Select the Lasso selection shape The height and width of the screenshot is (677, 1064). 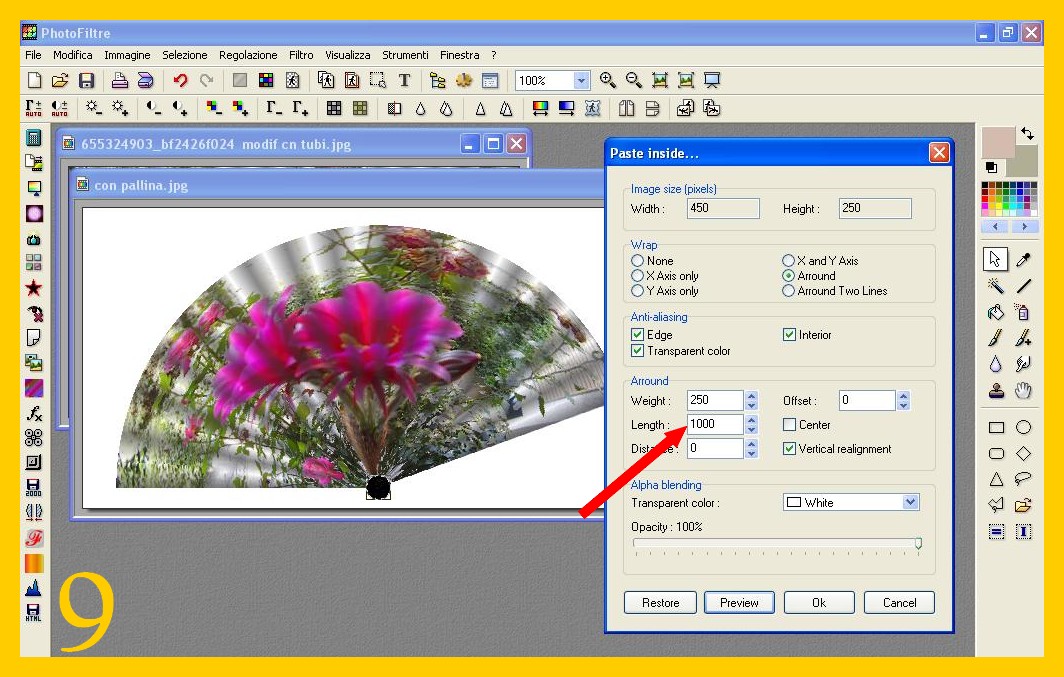tap(1023, 478)
